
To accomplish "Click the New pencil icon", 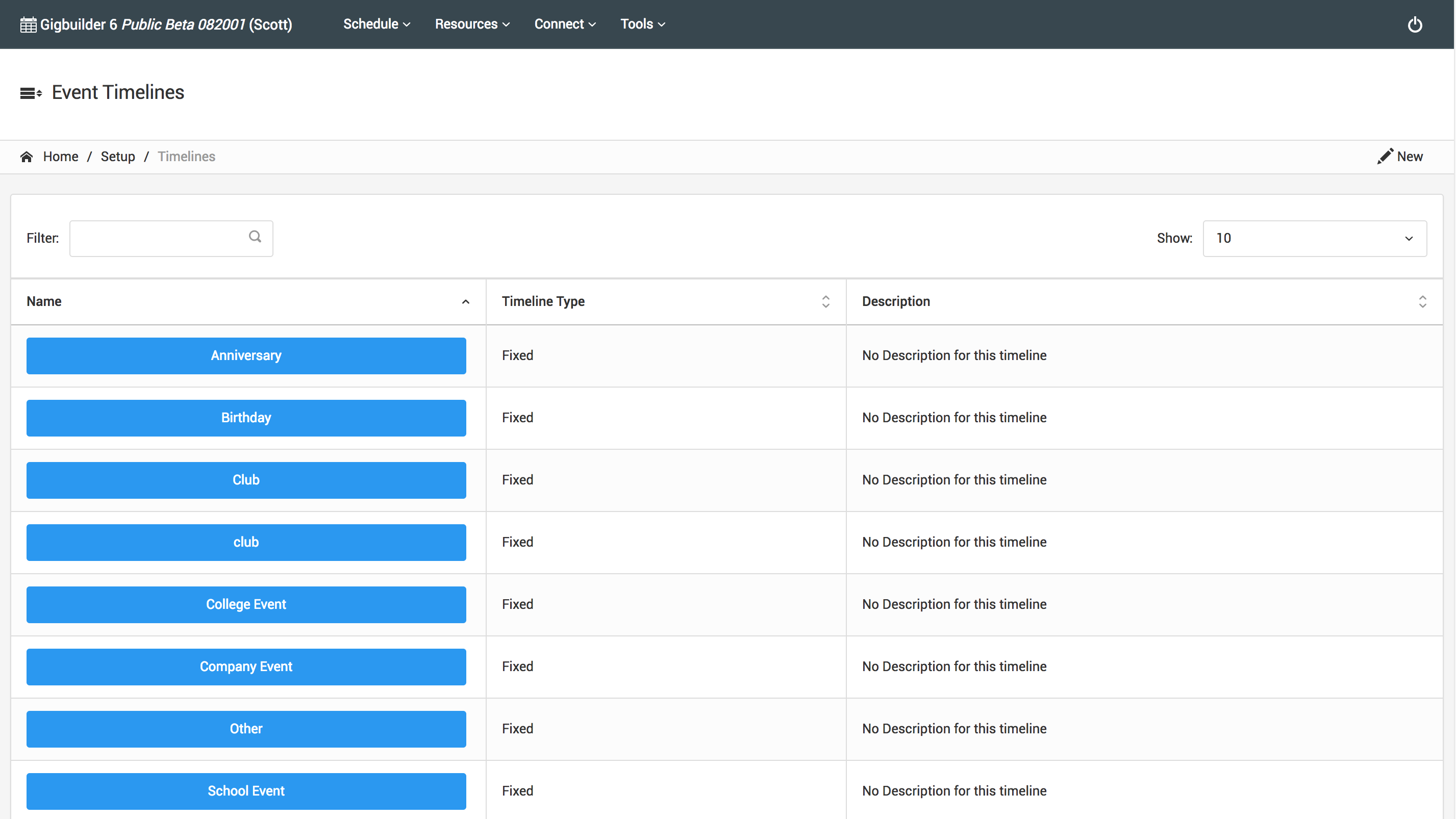I will coord(1384,157).
